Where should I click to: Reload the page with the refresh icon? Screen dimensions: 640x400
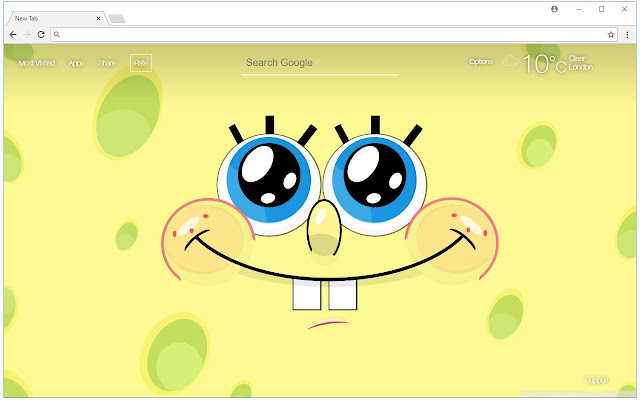[x=41, y=35]
